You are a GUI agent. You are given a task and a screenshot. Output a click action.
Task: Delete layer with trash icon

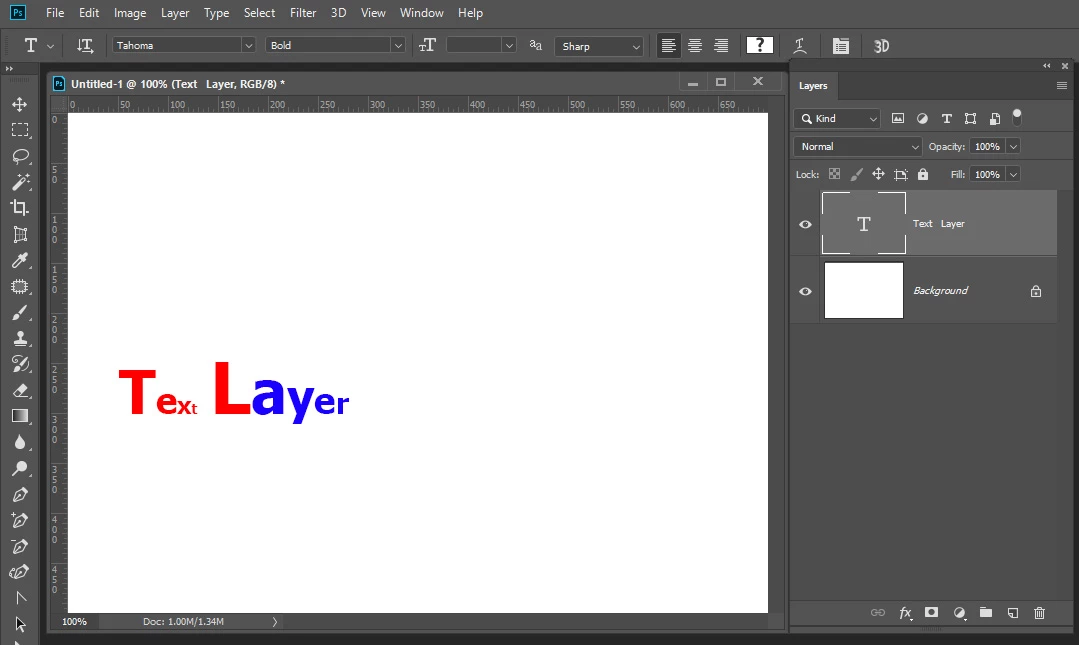tap(1039, 613)
